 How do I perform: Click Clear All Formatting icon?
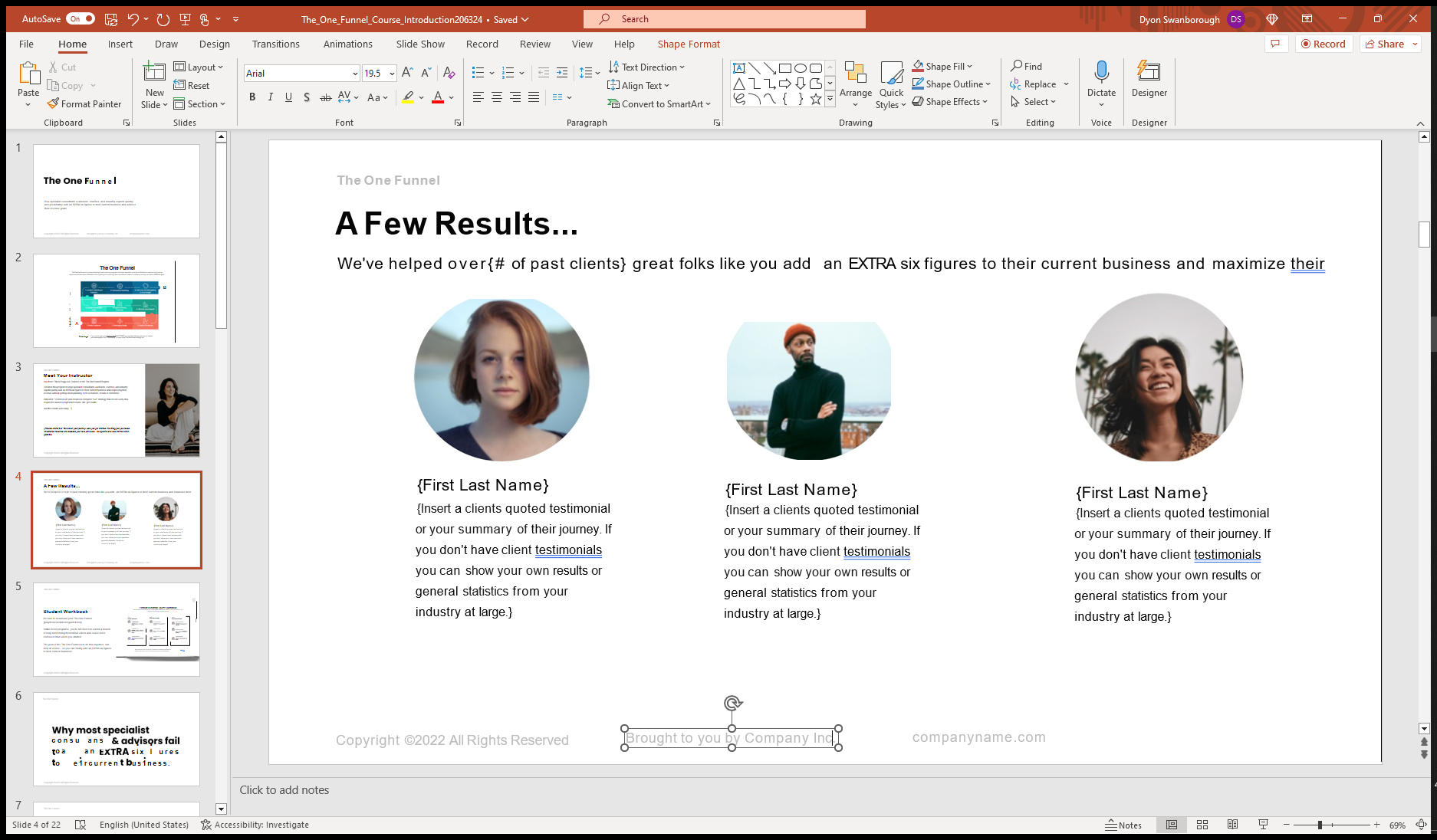point(449,73)
